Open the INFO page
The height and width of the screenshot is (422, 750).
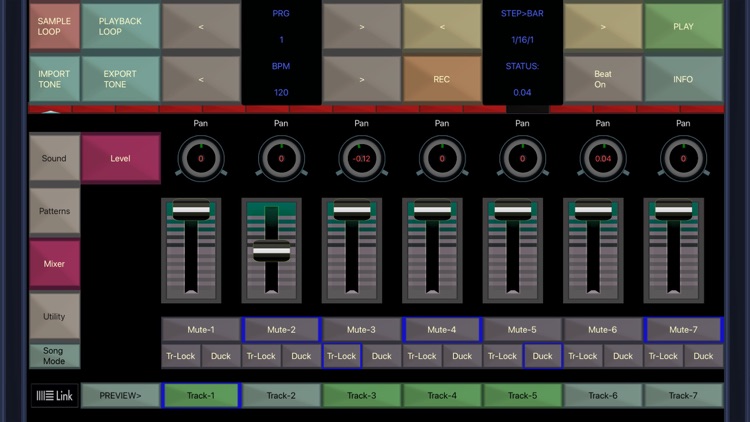pyautogui.click(x=683, y=79)
